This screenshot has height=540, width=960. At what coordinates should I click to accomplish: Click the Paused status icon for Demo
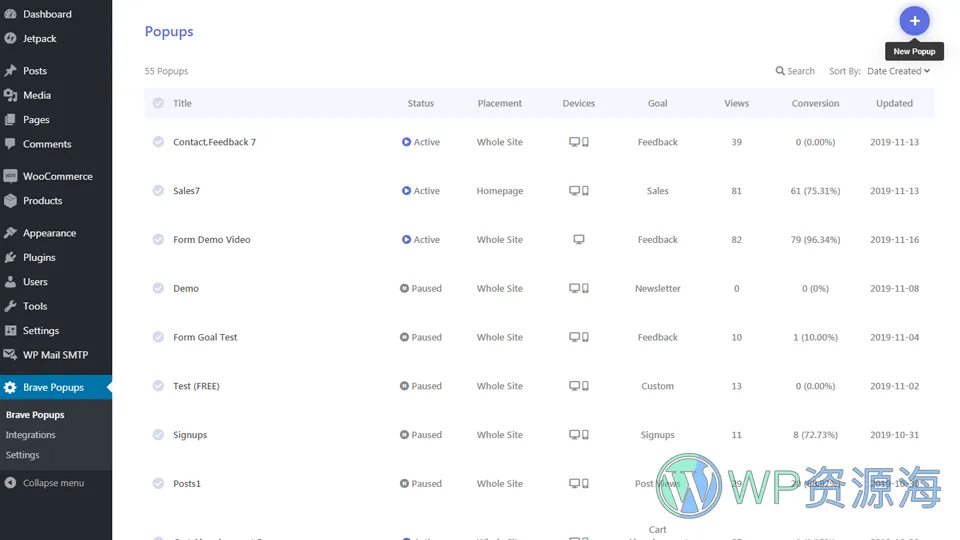(405, 289)
